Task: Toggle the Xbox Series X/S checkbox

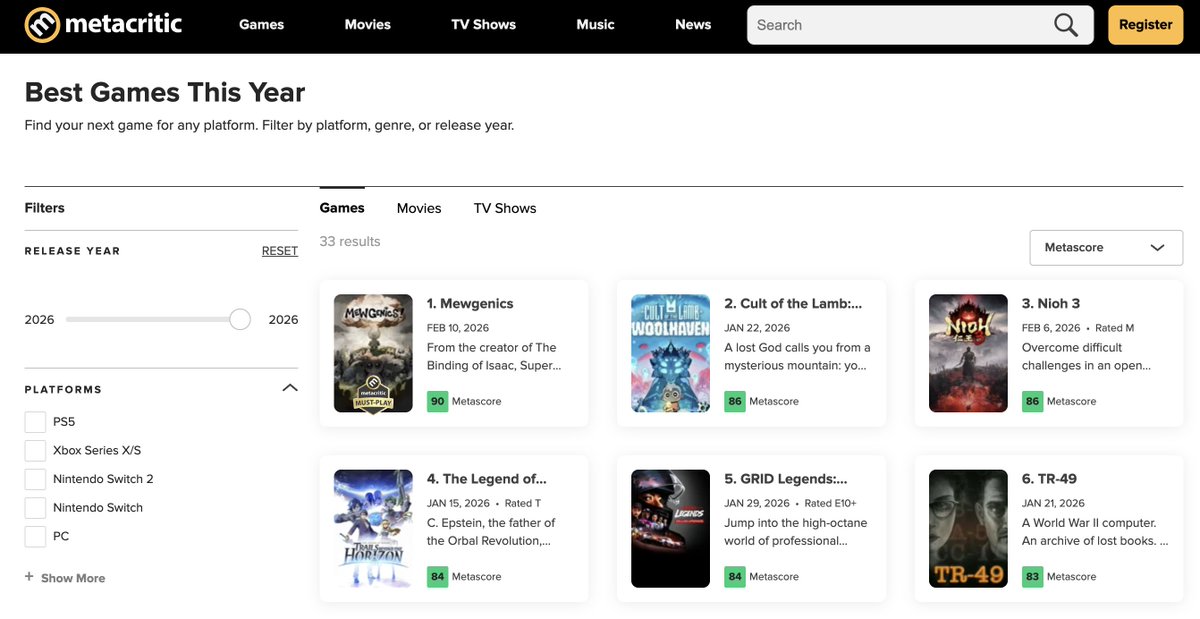Action: pyautogui.click(x=35, y=450)
